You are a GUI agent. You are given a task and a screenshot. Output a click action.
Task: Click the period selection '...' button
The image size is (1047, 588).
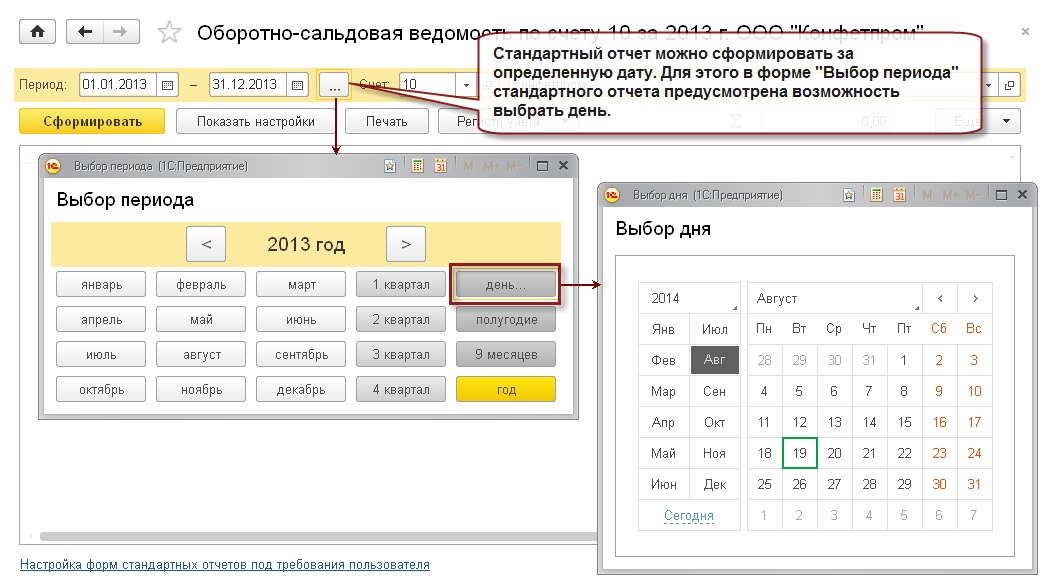pos(334,85)
